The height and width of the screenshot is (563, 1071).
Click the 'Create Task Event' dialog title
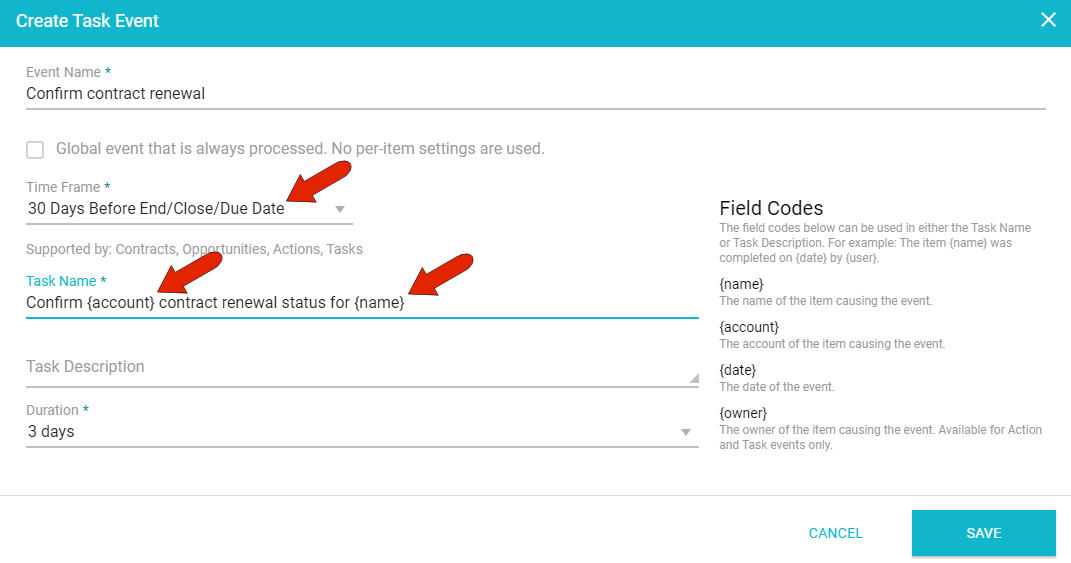pyautogui.click(x=87, y=20)
